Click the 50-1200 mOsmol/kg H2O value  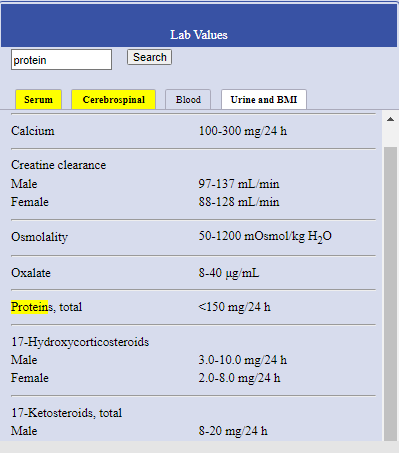click(x=265, y=237)
